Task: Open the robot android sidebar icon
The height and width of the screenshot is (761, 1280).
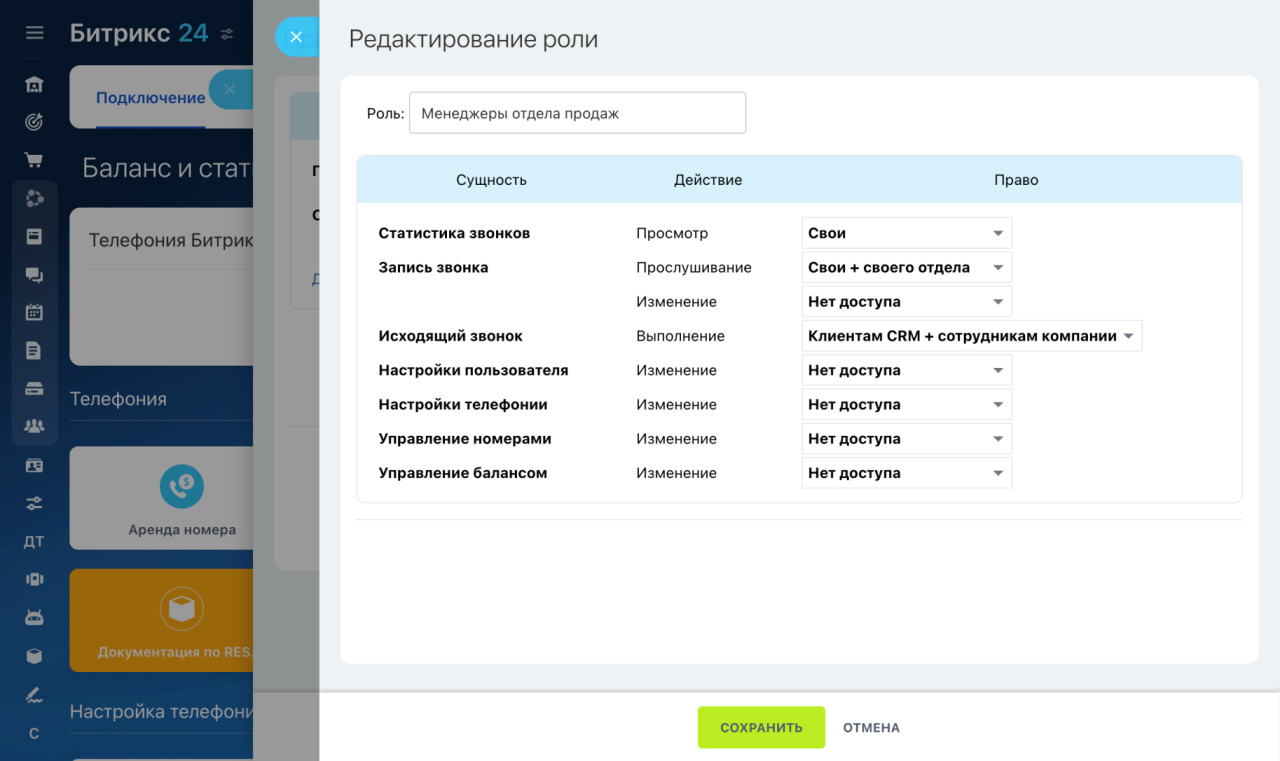Action: pos(34,618)
